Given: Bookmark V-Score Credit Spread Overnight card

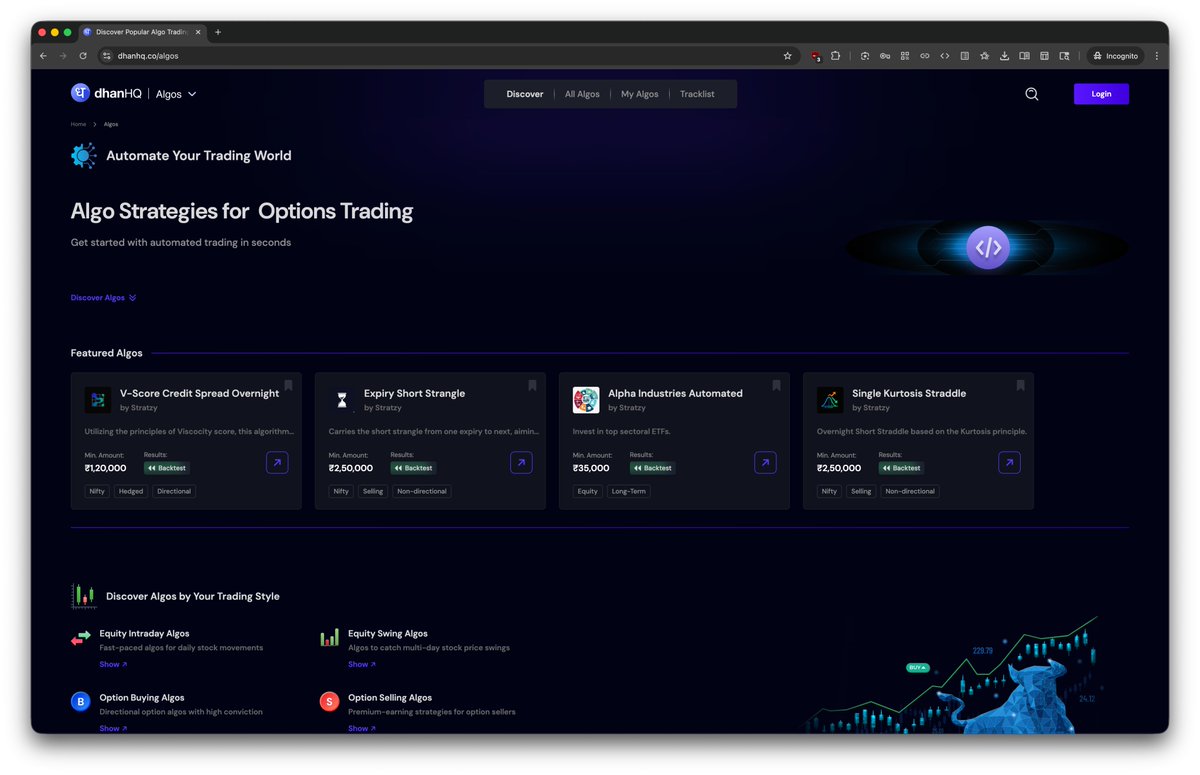Looking at the screenshot, I should click(x=288, y=385).
